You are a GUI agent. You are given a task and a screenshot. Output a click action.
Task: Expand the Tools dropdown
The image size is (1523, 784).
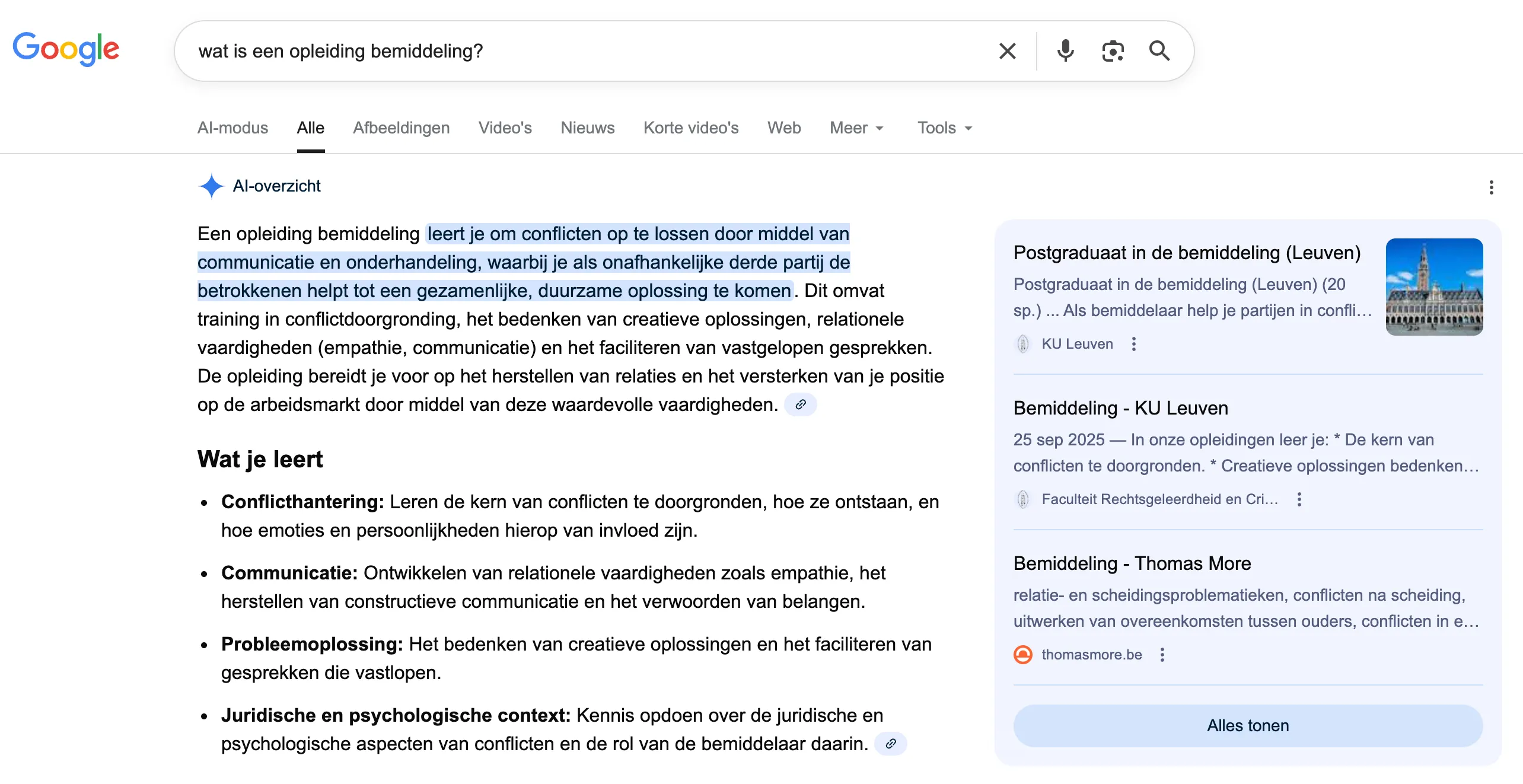click(944, 128)
